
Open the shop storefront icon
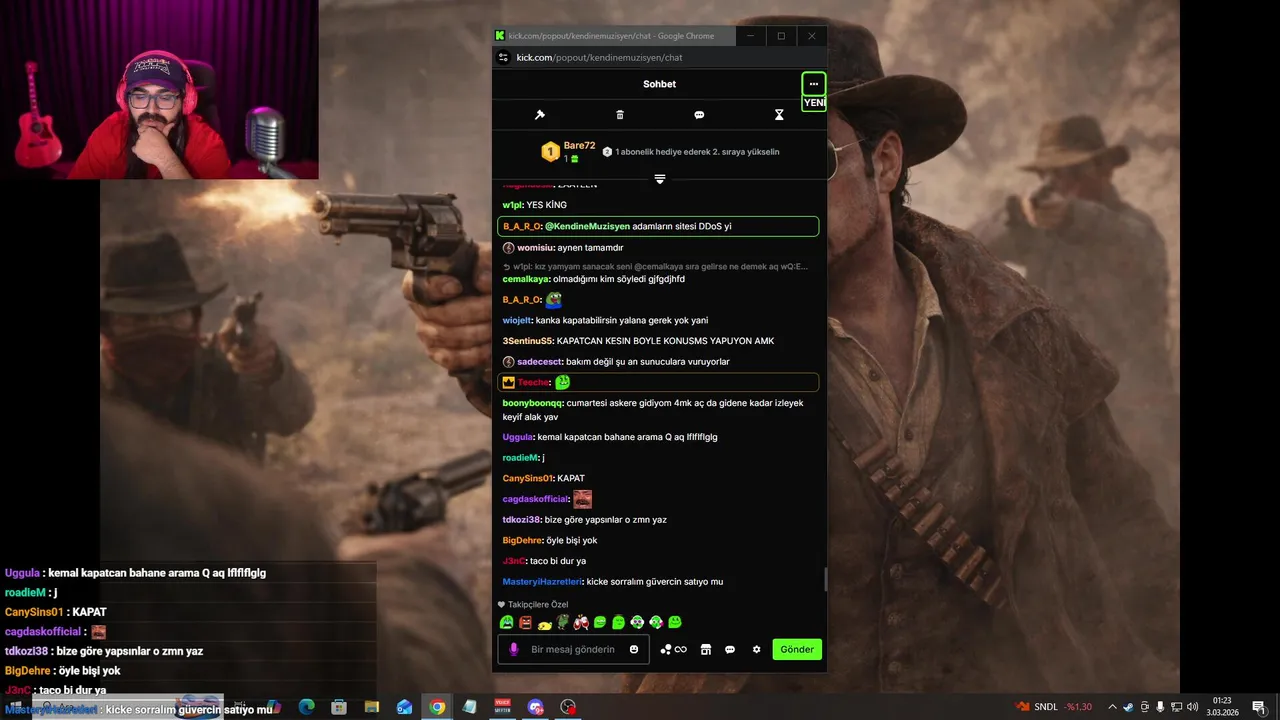tap(706, 649)
